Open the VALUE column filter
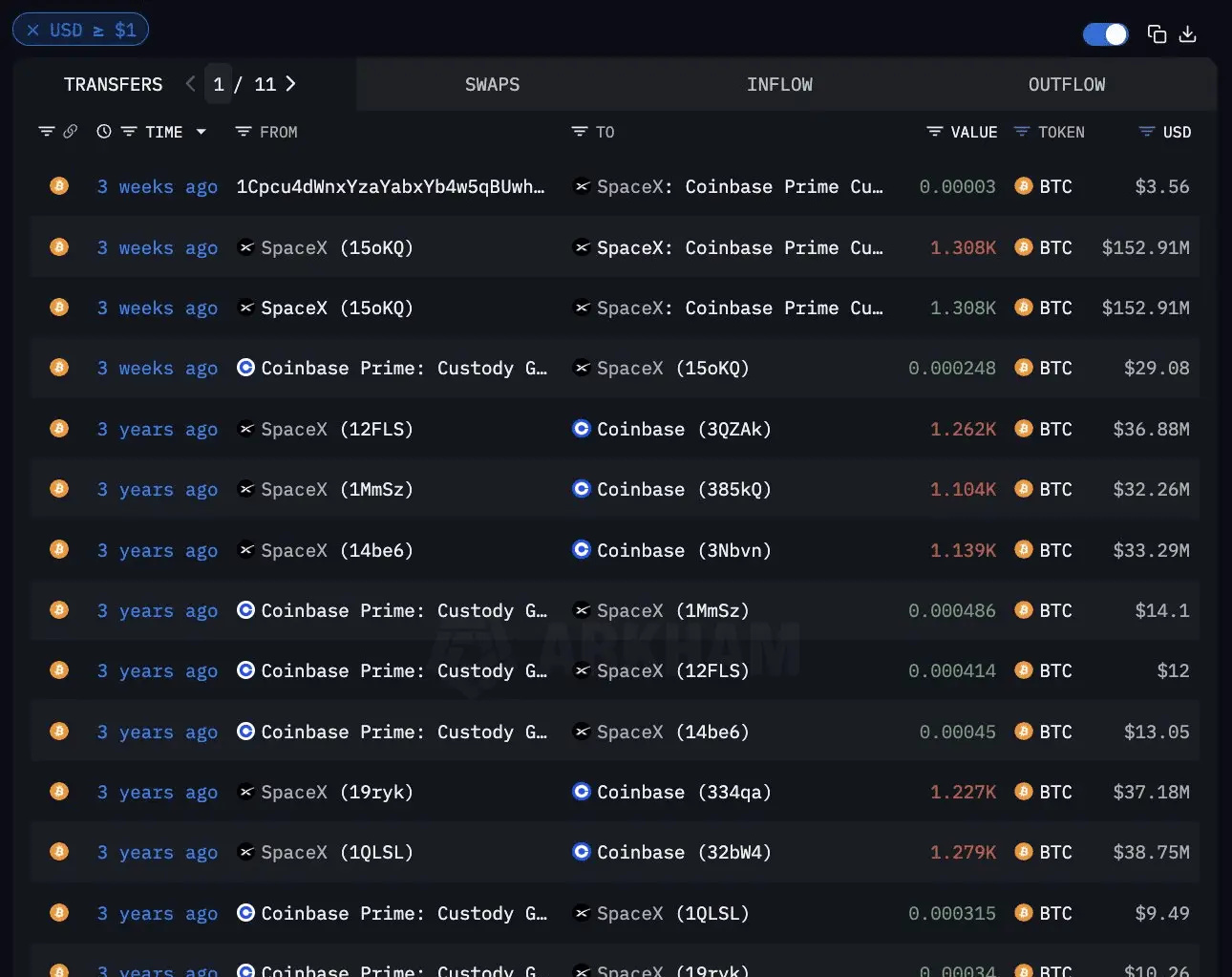The width and height of the screenshot is (1232, 977). tap(935, 132)
